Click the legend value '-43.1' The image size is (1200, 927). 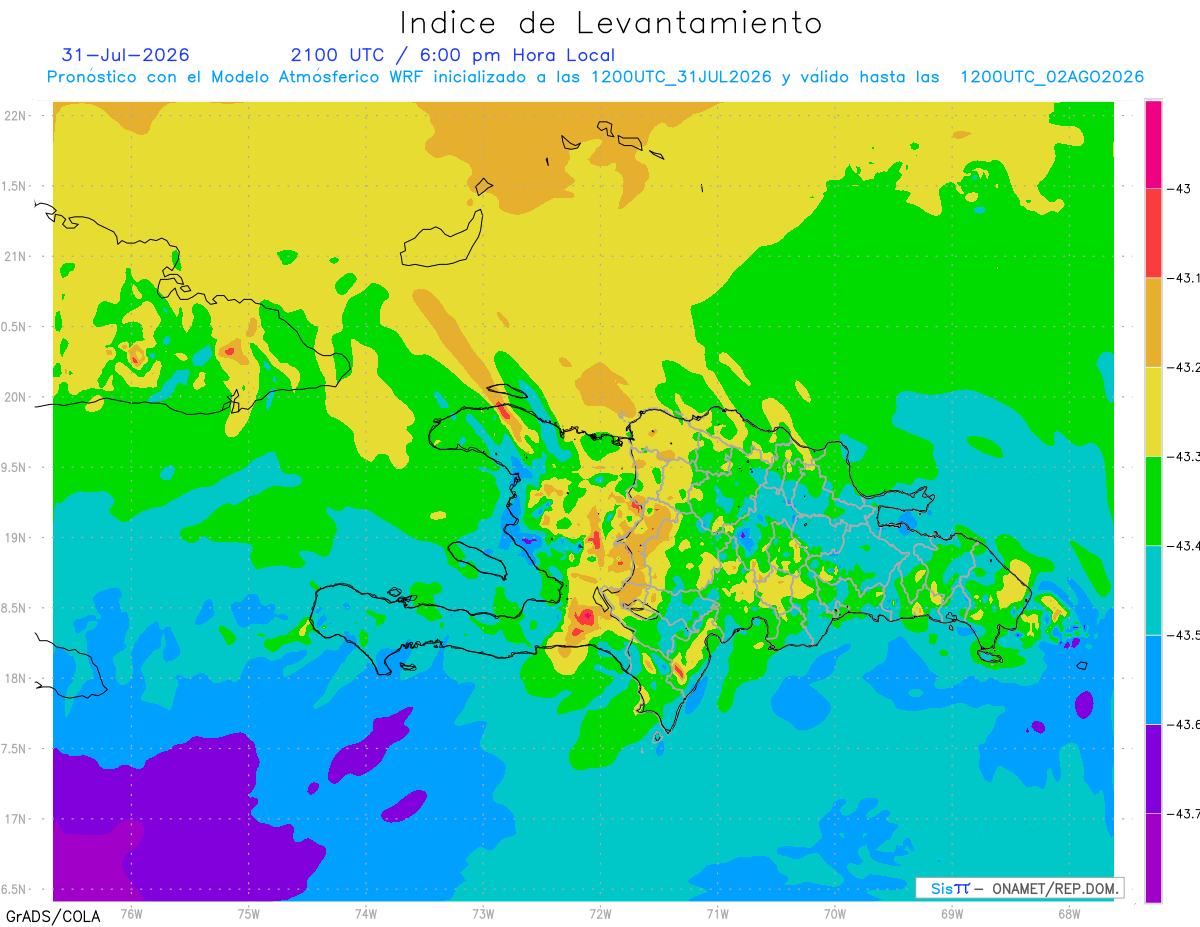tap(1184, 278)
